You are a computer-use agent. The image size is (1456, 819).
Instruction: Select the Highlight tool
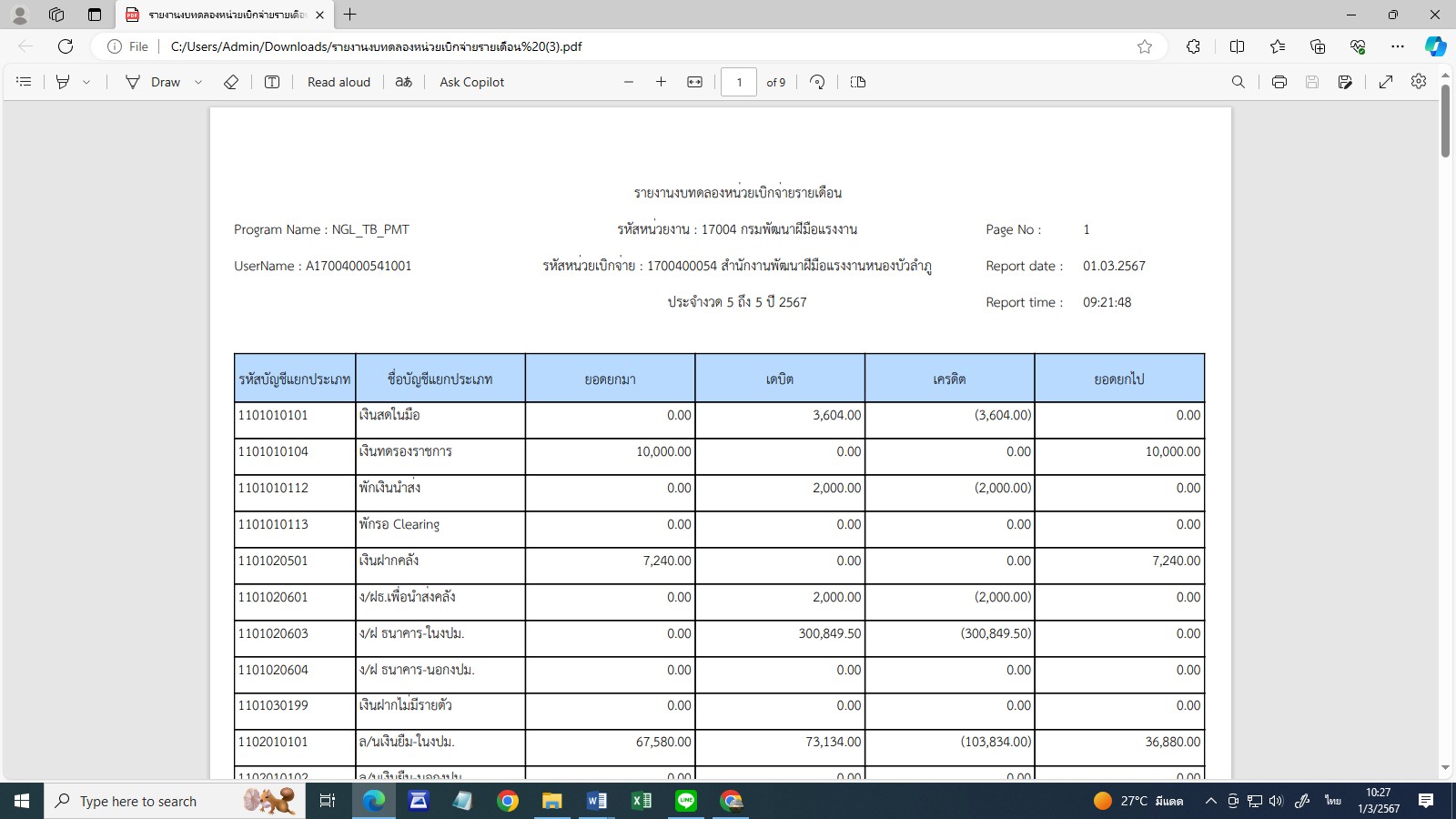click(x=63, y=82)
